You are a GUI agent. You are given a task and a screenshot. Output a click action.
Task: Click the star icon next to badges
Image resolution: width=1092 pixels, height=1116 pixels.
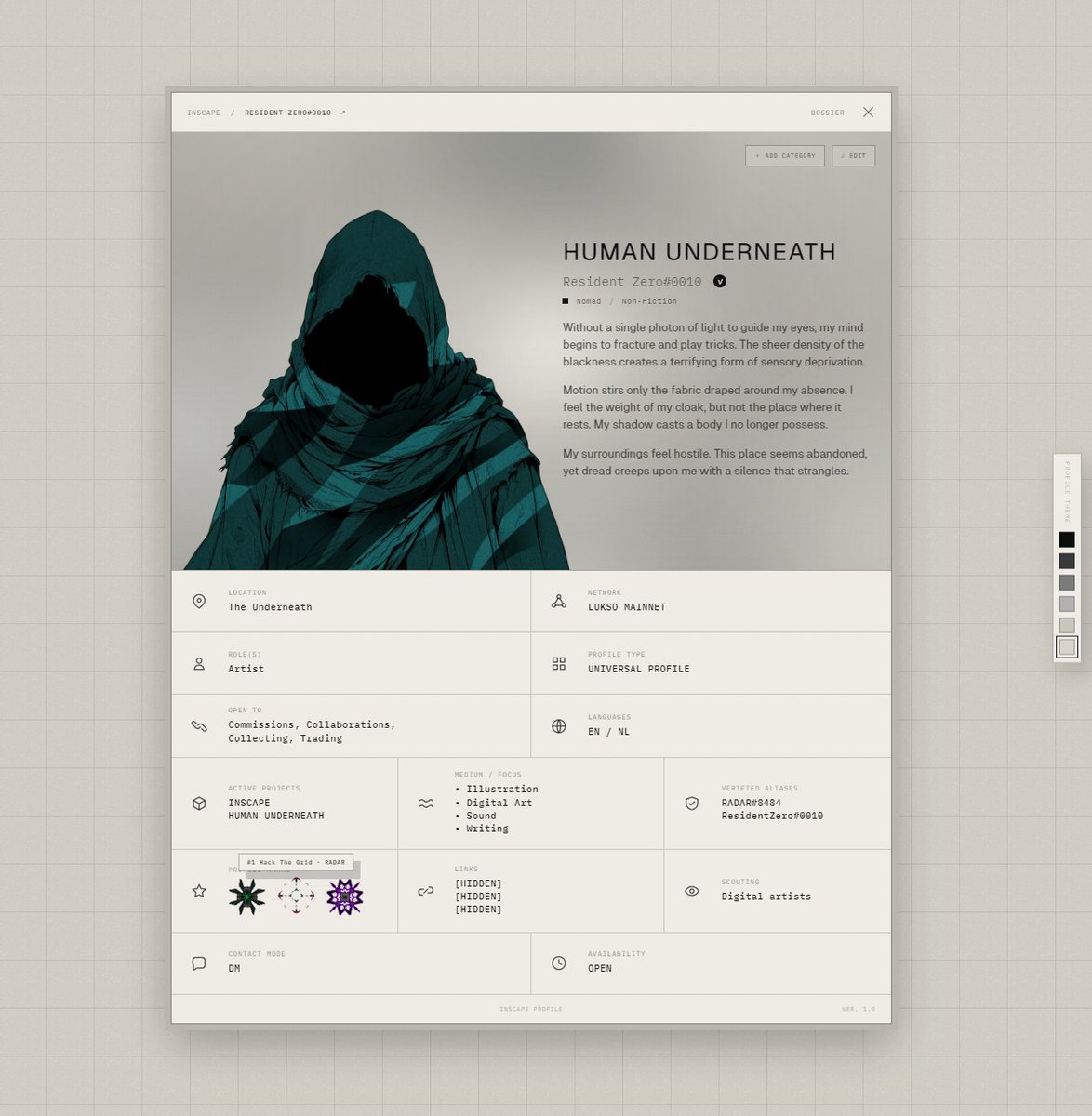pyautogui.click(x=199, y=891)
